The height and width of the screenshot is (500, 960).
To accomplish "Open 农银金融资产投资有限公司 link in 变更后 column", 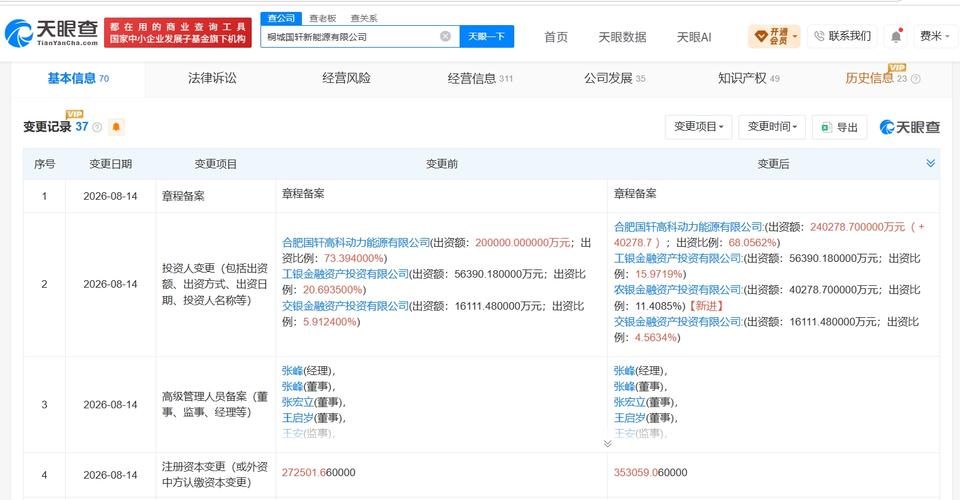I will pos(678,289).
